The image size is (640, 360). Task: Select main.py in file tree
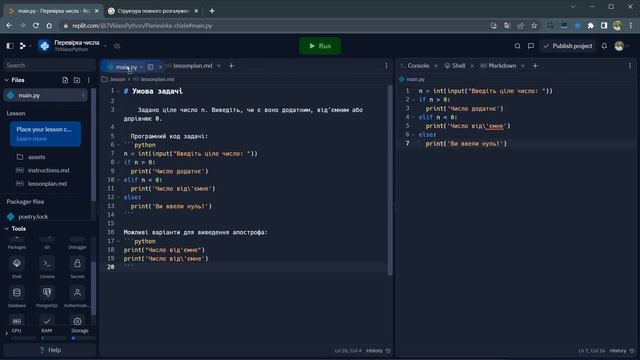point(45,96)
